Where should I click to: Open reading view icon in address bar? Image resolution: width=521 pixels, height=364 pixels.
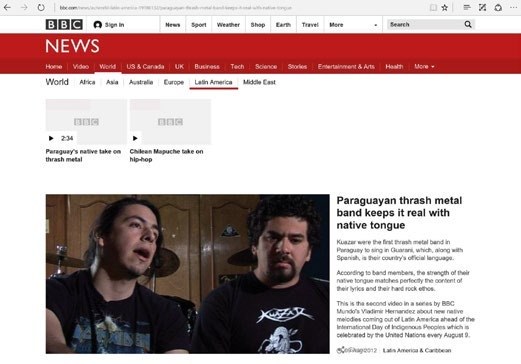(433, 7)
